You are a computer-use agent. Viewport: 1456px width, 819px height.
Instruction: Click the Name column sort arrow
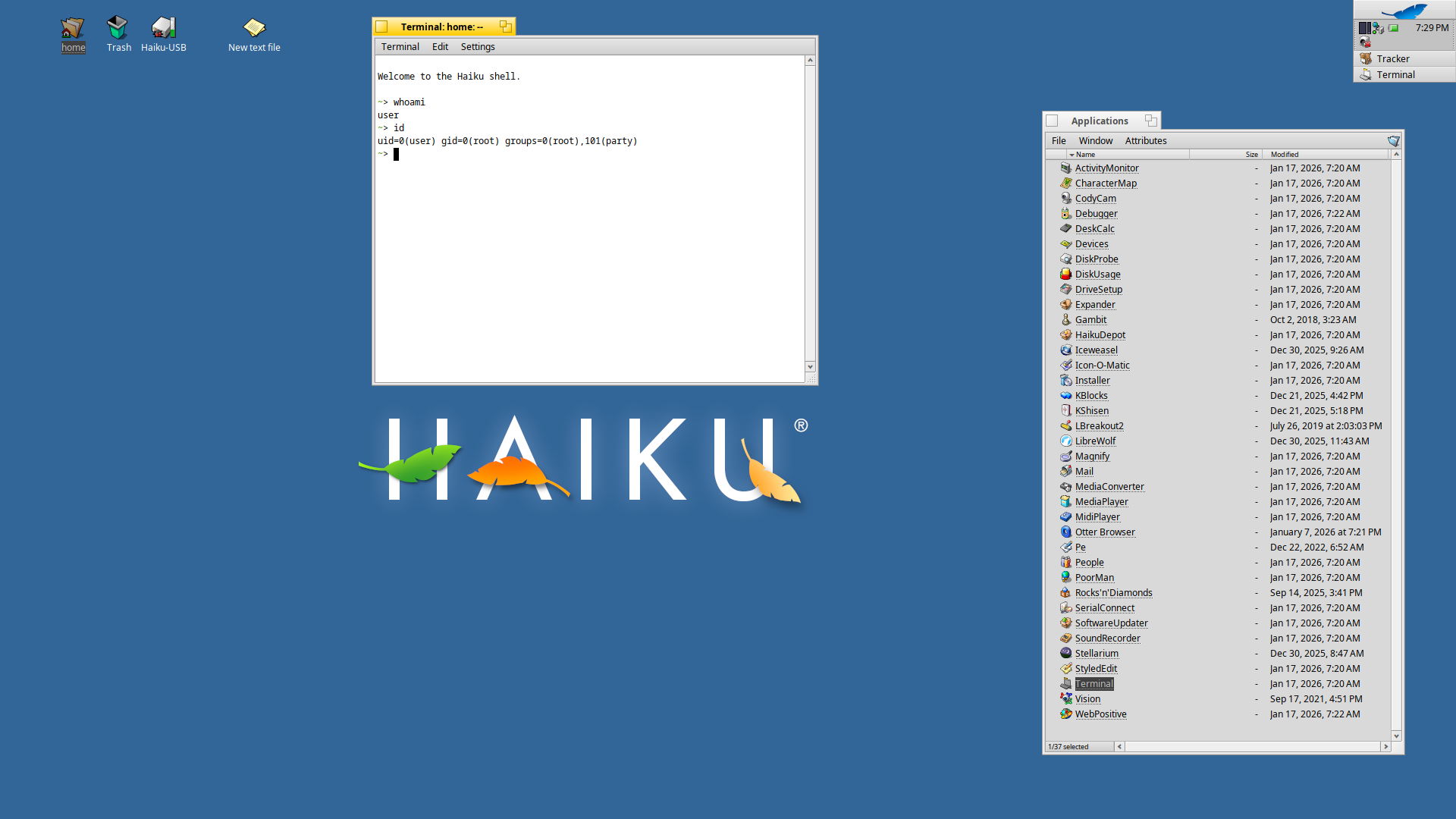coord(1072,155)
